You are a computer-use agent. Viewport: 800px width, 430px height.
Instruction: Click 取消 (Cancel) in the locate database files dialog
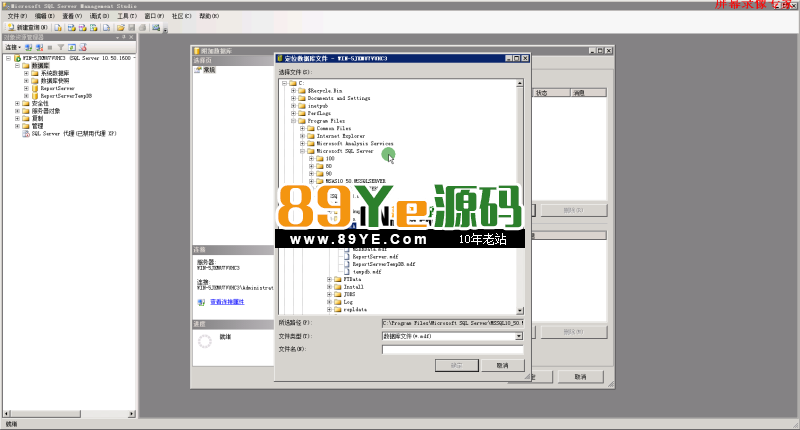(503, 365)
